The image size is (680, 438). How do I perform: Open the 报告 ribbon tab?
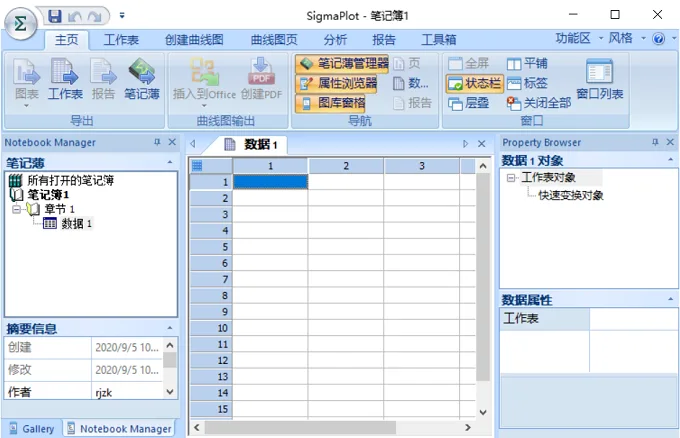pos(384,40)
